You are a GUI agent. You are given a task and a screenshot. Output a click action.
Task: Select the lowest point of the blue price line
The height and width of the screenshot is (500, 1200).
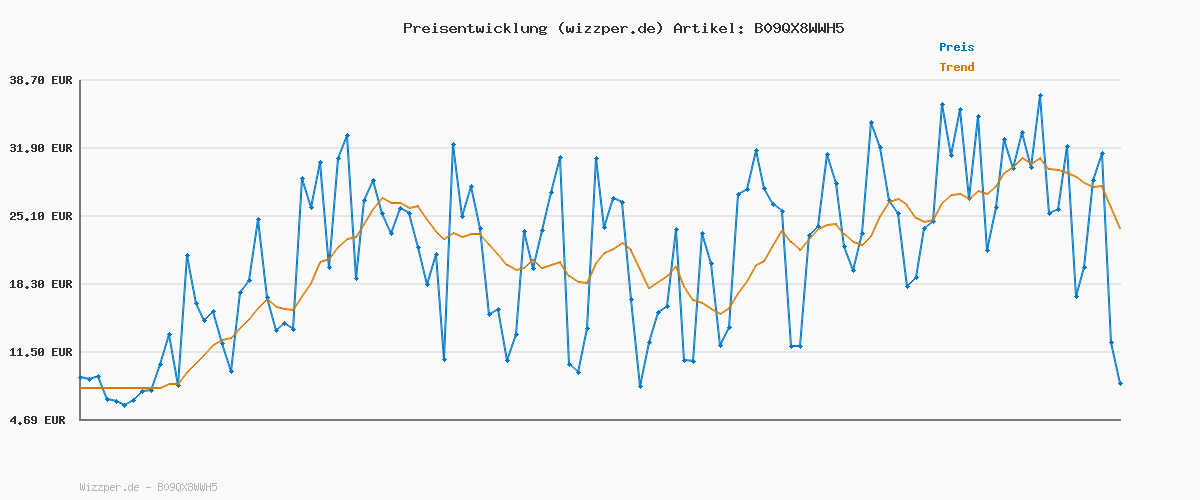pos(124,405)
